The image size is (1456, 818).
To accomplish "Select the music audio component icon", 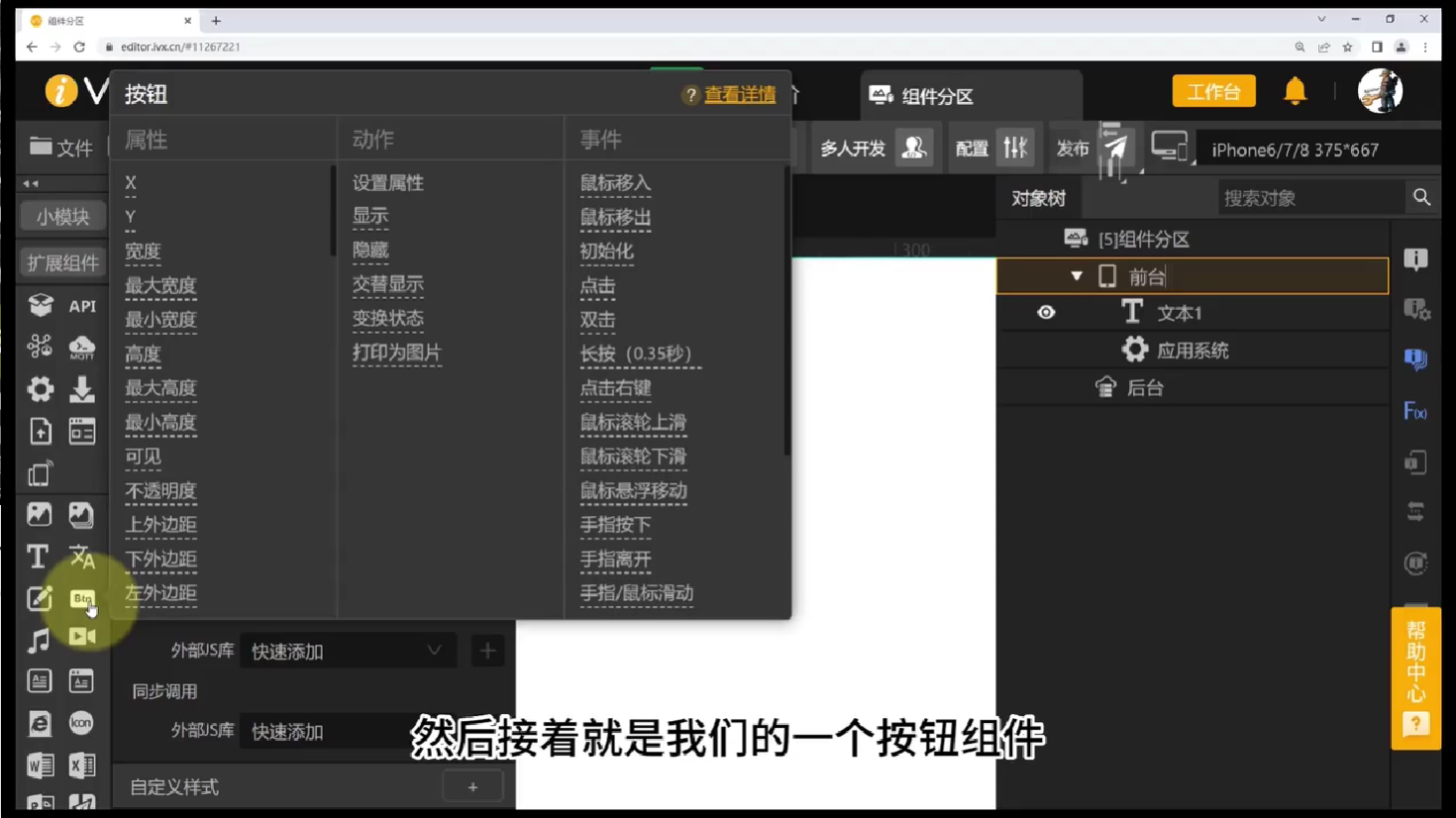I will pos(39,641).
